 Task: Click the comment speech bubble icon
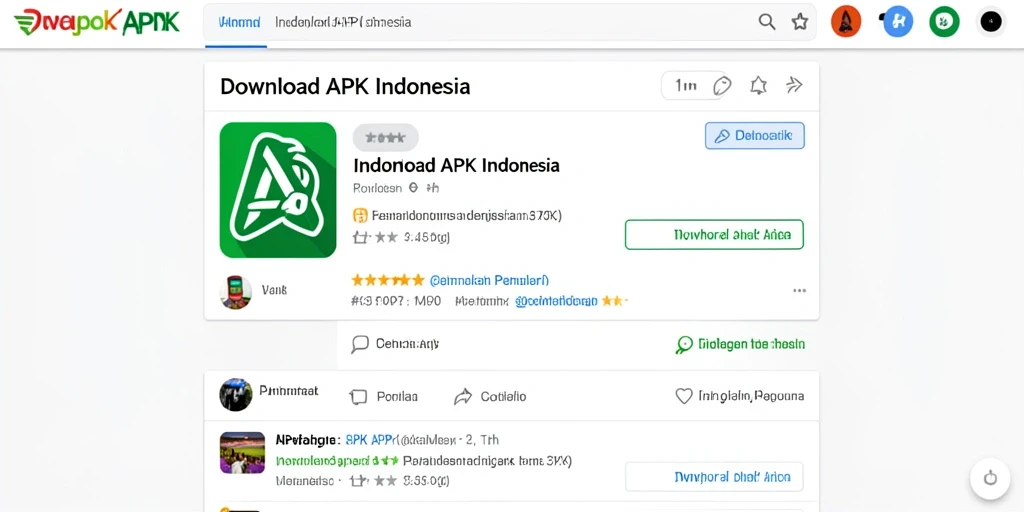pyautogui.click(x=360, y=344)
